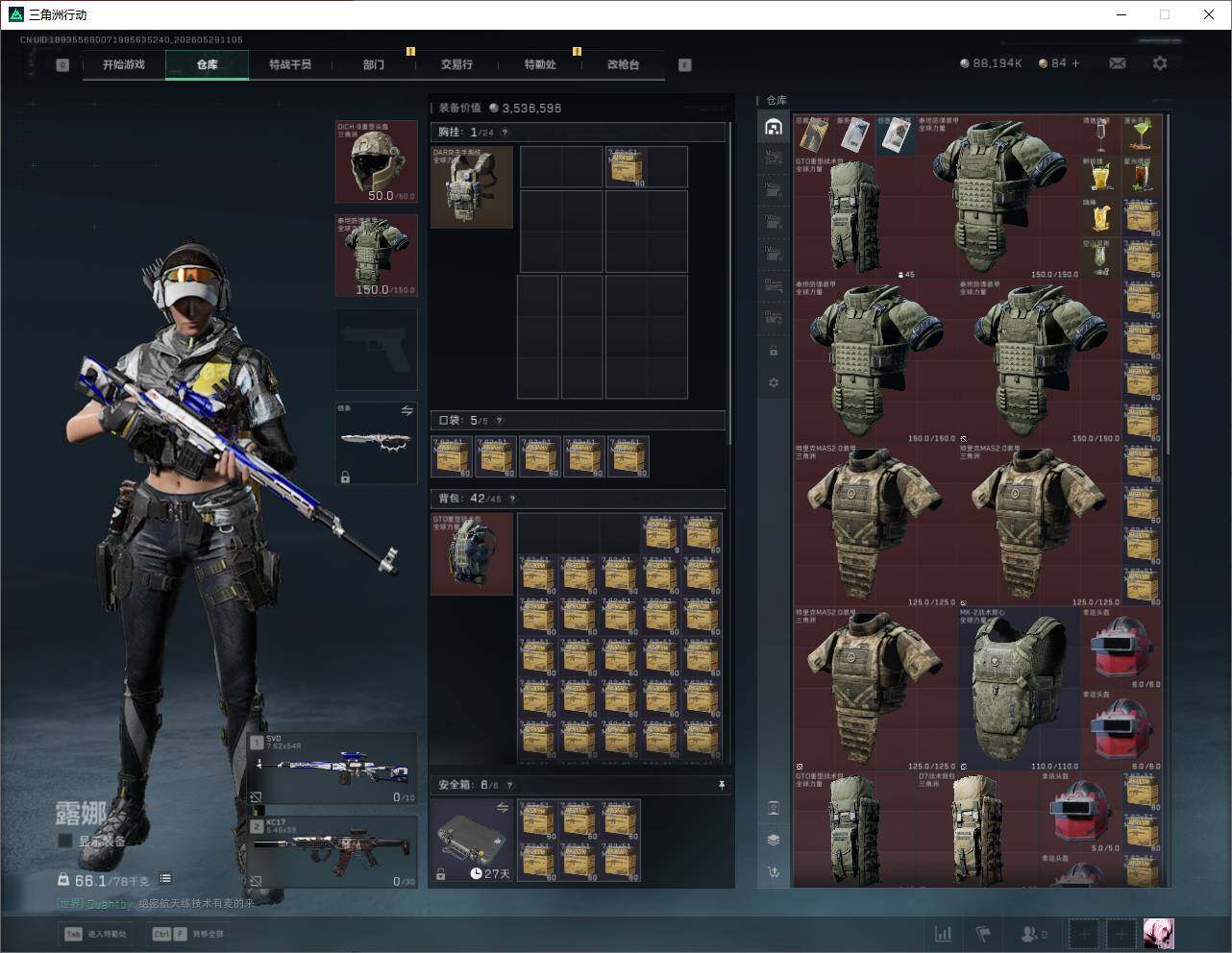Switch to the 交易行 tab
1232x953 pixels.
click(456, 65)
